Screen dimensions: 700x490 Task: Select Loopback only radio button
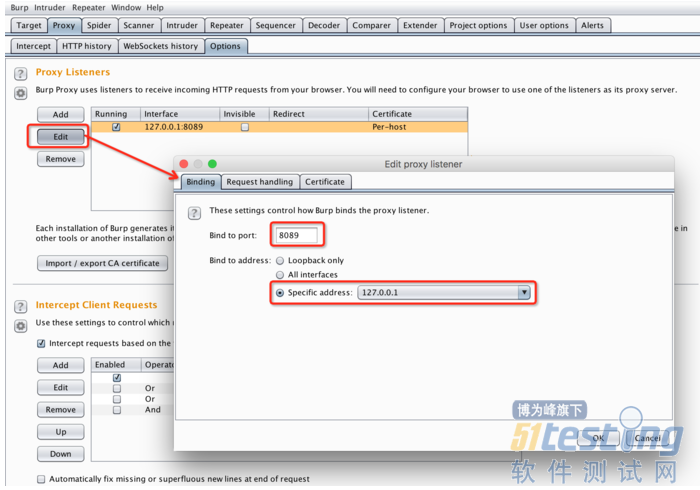point(280,261)
